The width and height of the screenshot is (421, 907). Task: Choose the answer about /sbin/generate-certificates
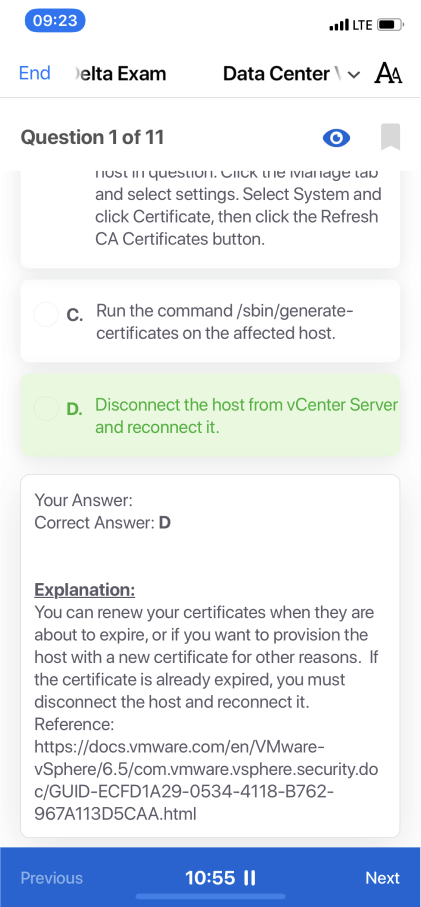(x=210, y=322)
